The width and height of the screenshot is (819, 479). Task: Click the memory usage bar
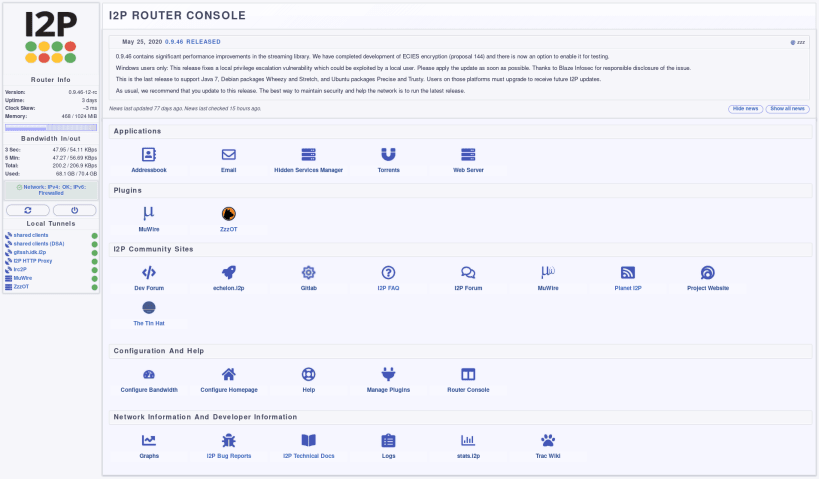pos(51,127)
